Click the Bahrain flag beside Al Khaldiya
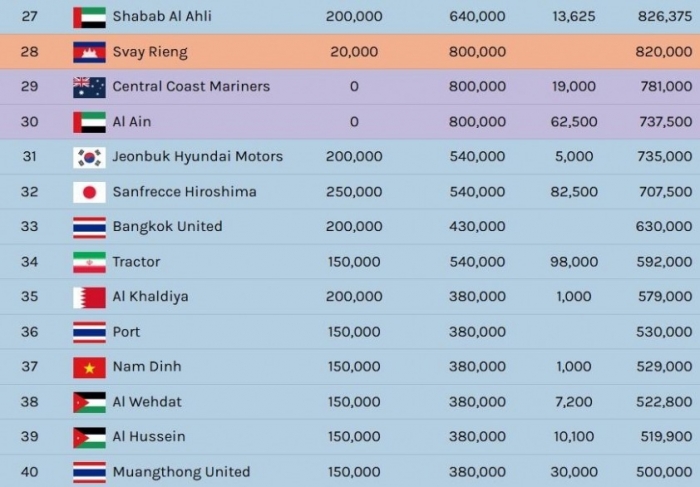 89,297
